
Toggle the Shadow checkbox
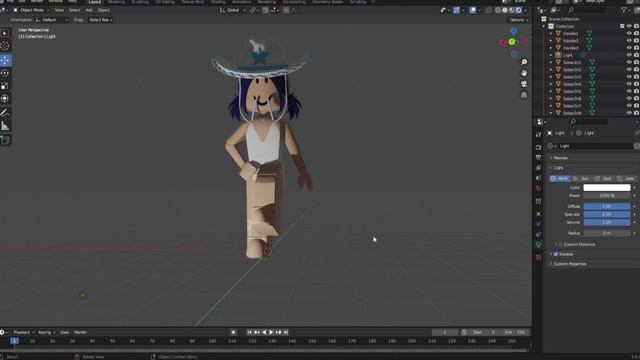pyautogui.click(x=556, y=254)
